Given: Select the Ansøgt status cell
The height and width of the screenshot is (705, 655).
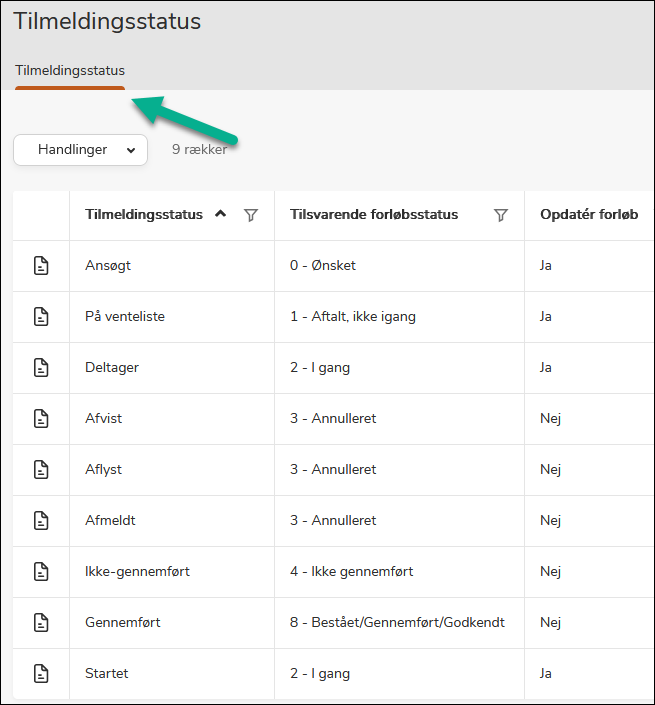Looking at the screenshot, I should tap(108, 266).
